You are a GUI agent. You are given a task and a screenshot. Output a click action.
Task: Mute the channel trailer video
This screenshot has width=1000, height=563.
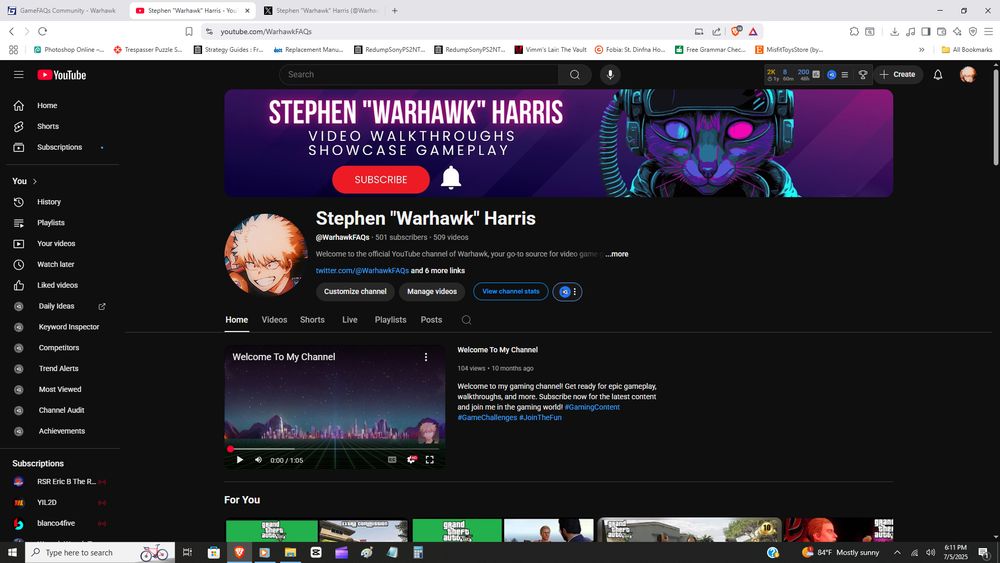tap(258, 460)
